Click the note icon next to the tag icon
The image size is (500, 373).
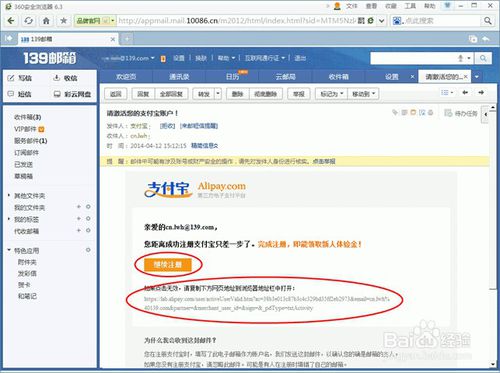404,113
